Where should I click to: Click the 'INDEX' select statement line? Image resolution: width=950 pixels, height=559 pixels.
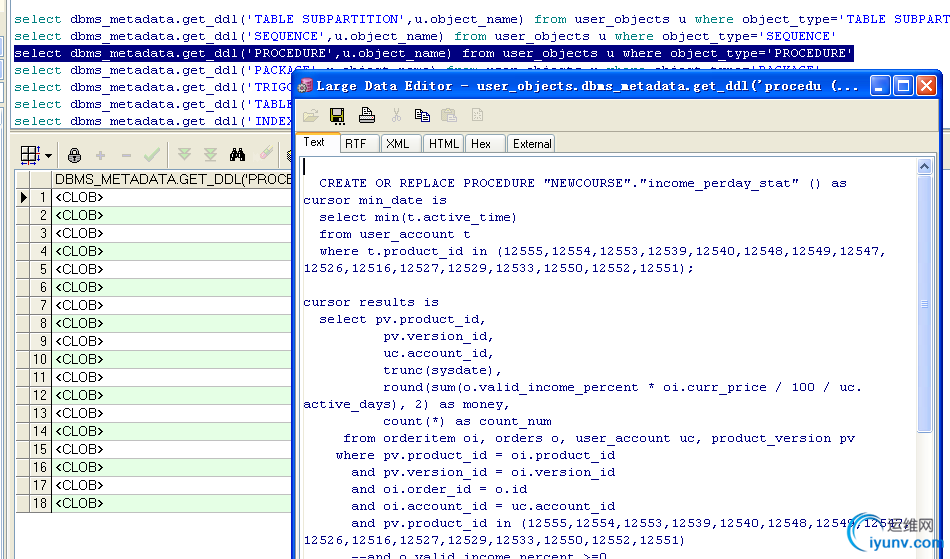tap(153, 121)
